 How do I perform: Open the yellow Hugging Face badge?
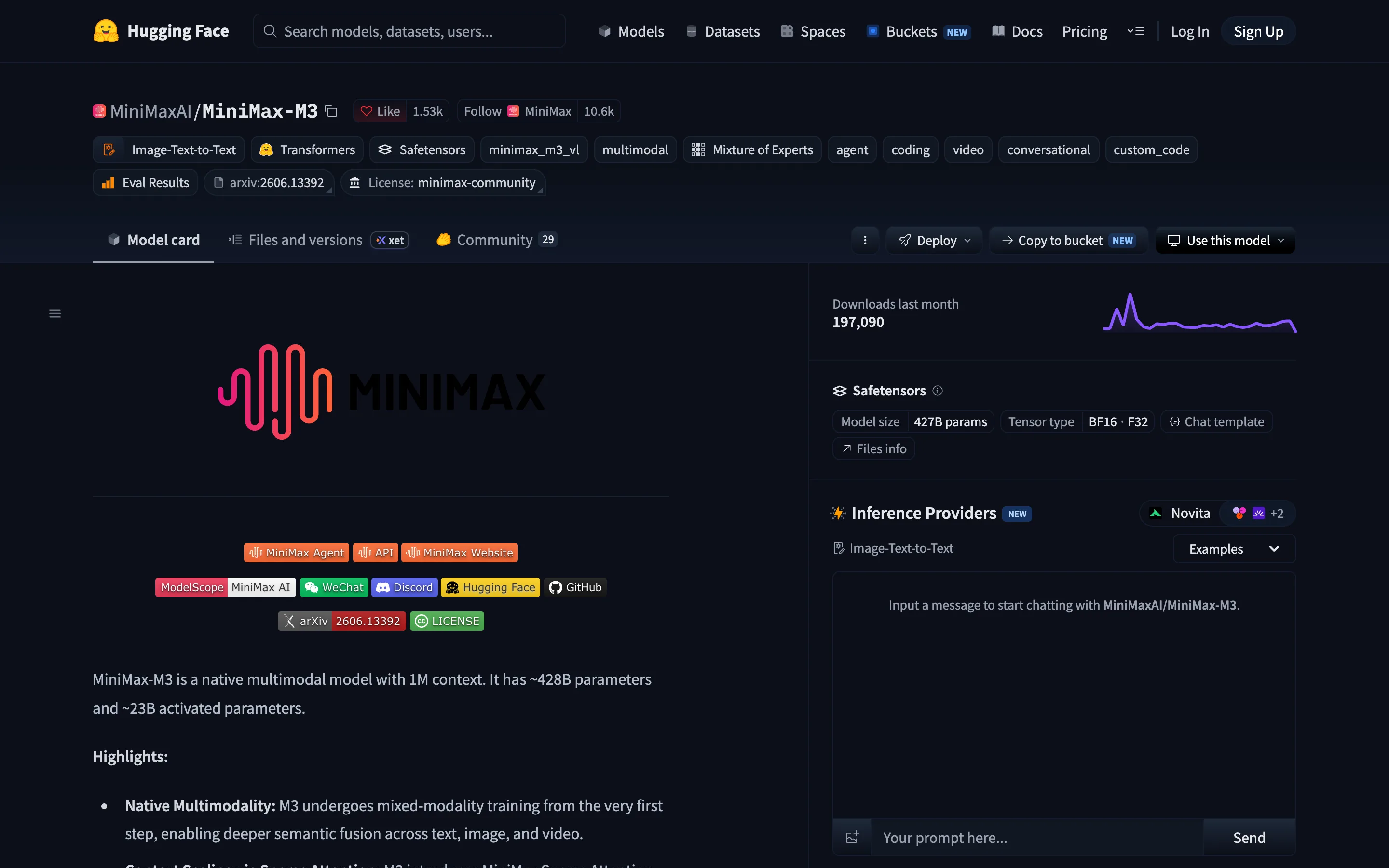click(x=491, y=587)
